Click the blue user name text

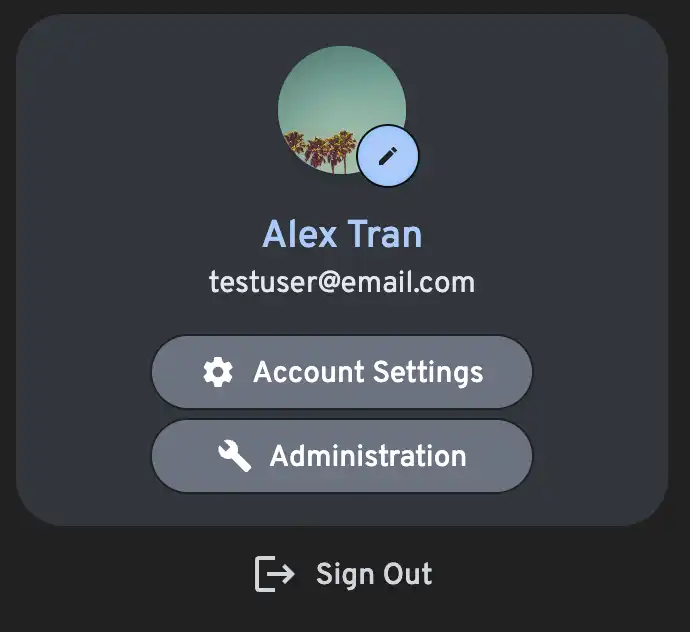pos(342,234)
